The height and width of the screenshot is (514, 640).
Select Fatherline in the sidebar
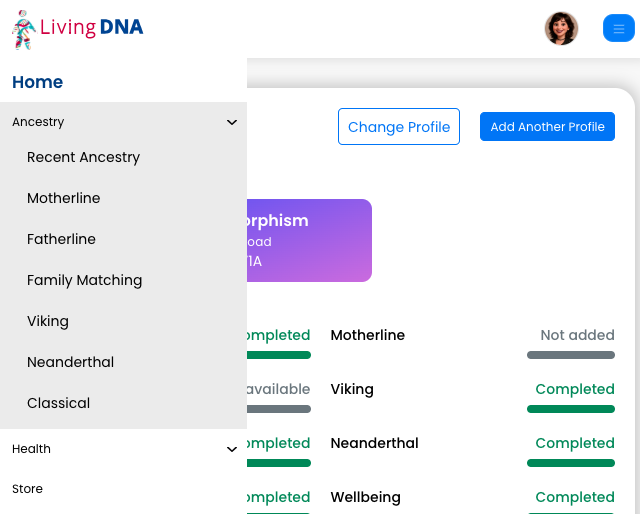61,239
